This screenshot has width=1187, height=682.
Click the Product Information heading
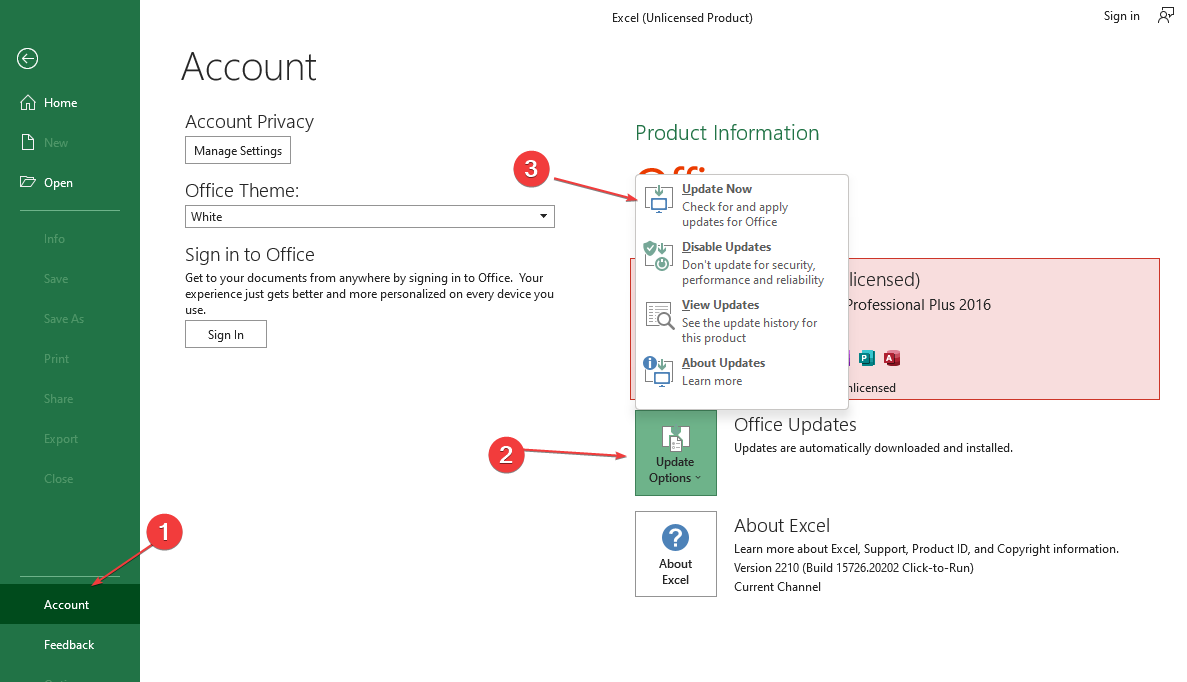tap(727, 132)
